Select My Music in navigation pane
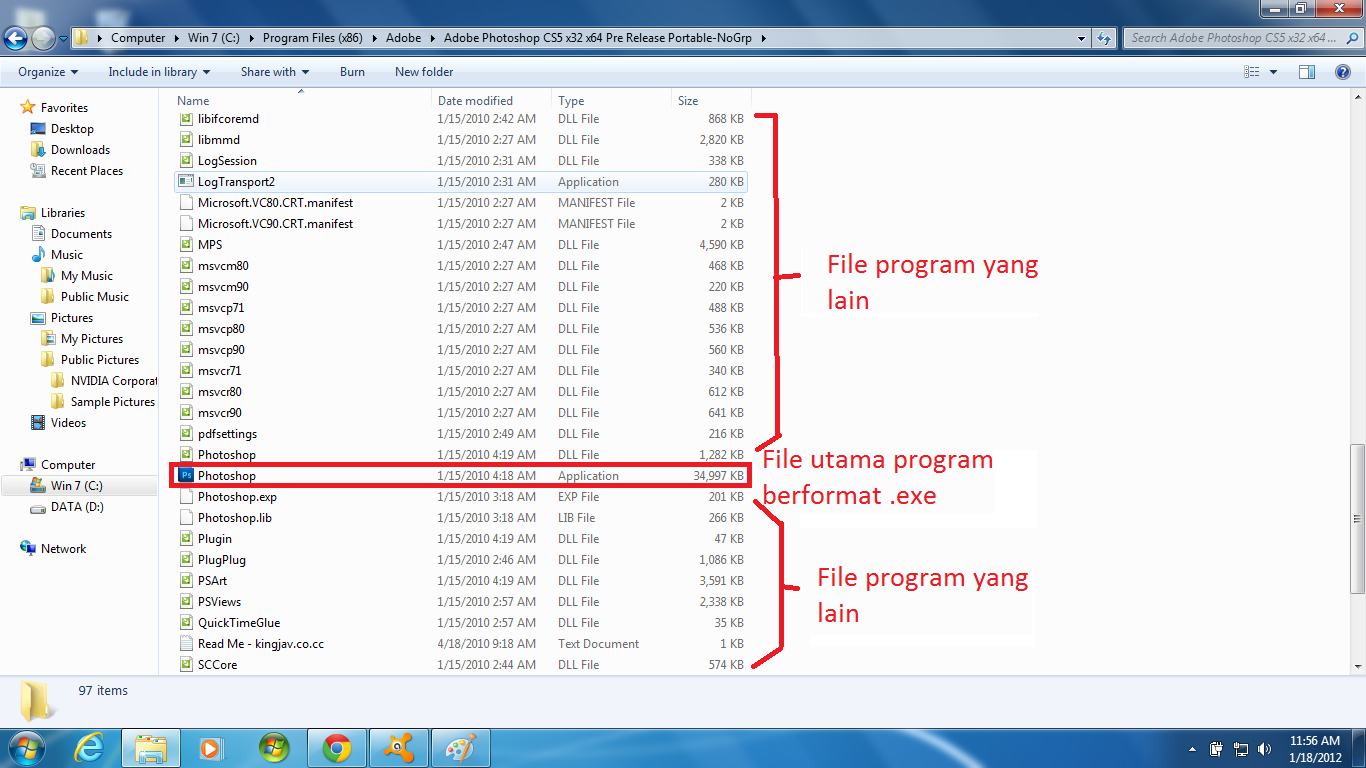The width and height of the screenshot is (1366, 768). [86, 276]
